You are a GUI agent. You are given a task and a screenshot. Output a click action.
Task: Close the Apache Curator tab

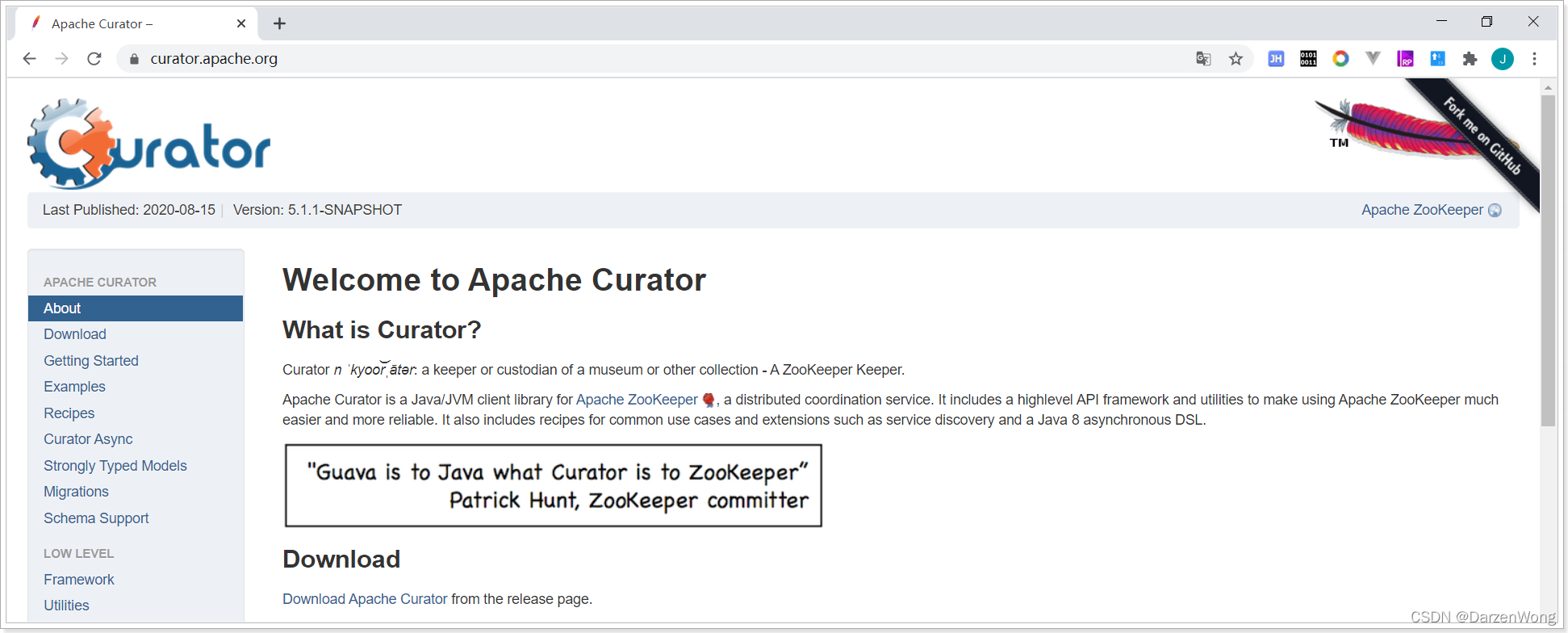[x=241, y=23]
